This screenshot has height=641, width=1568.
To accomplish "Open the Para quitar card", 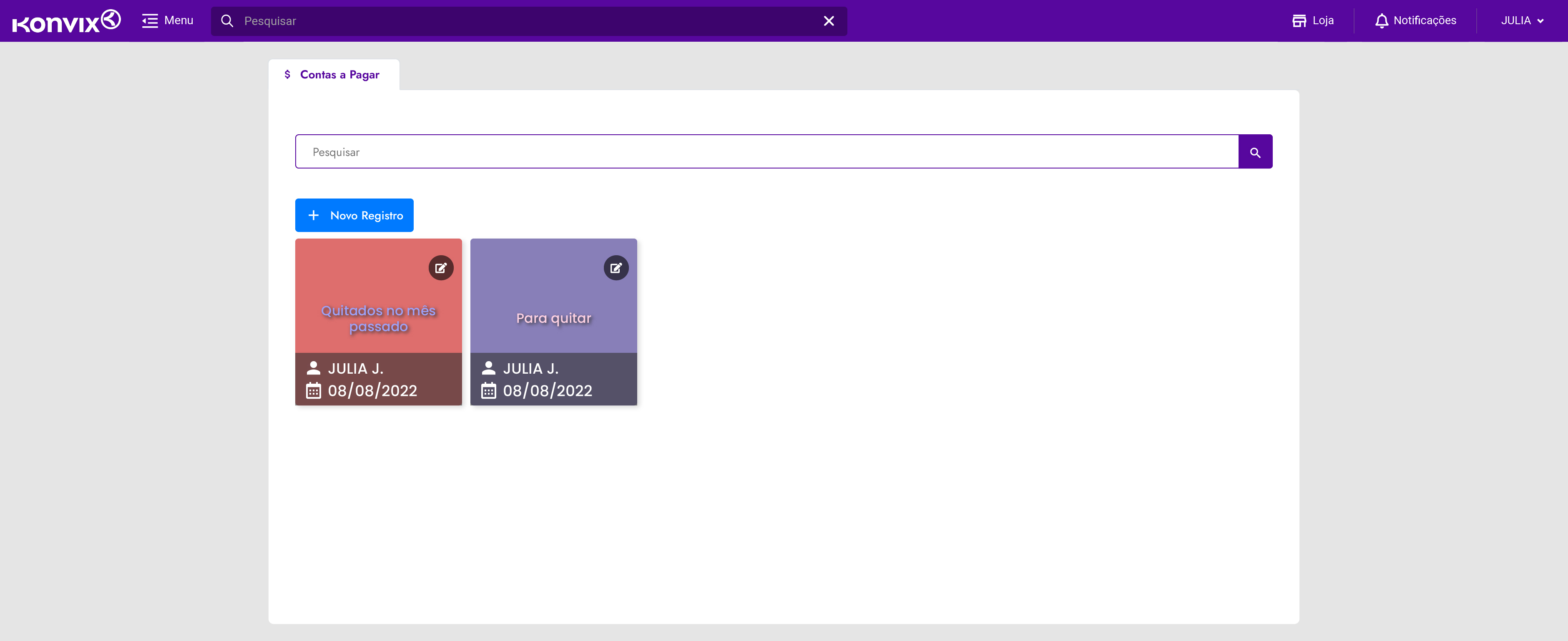I will click(x=553, y=318).
